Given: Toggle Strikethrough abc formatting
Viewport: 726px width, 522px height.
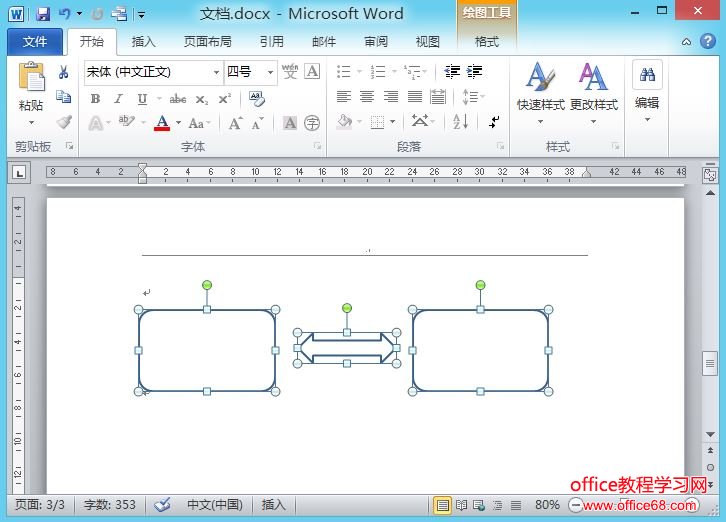Looking at the screenshot, I should pyautogui.click(x=178, y=99).
